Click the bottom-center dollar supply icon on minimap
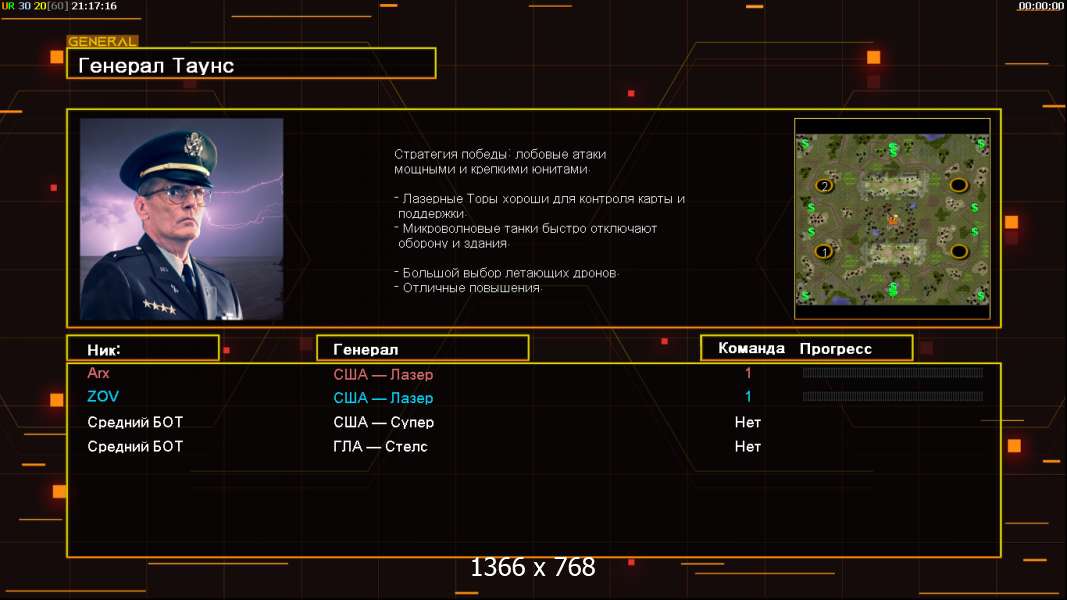1067x600 pixels. 893,289
